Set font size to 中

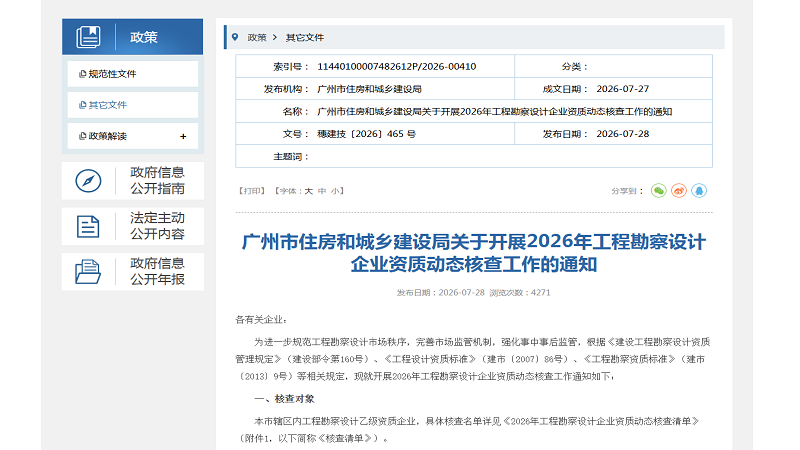tap(322, 191)
